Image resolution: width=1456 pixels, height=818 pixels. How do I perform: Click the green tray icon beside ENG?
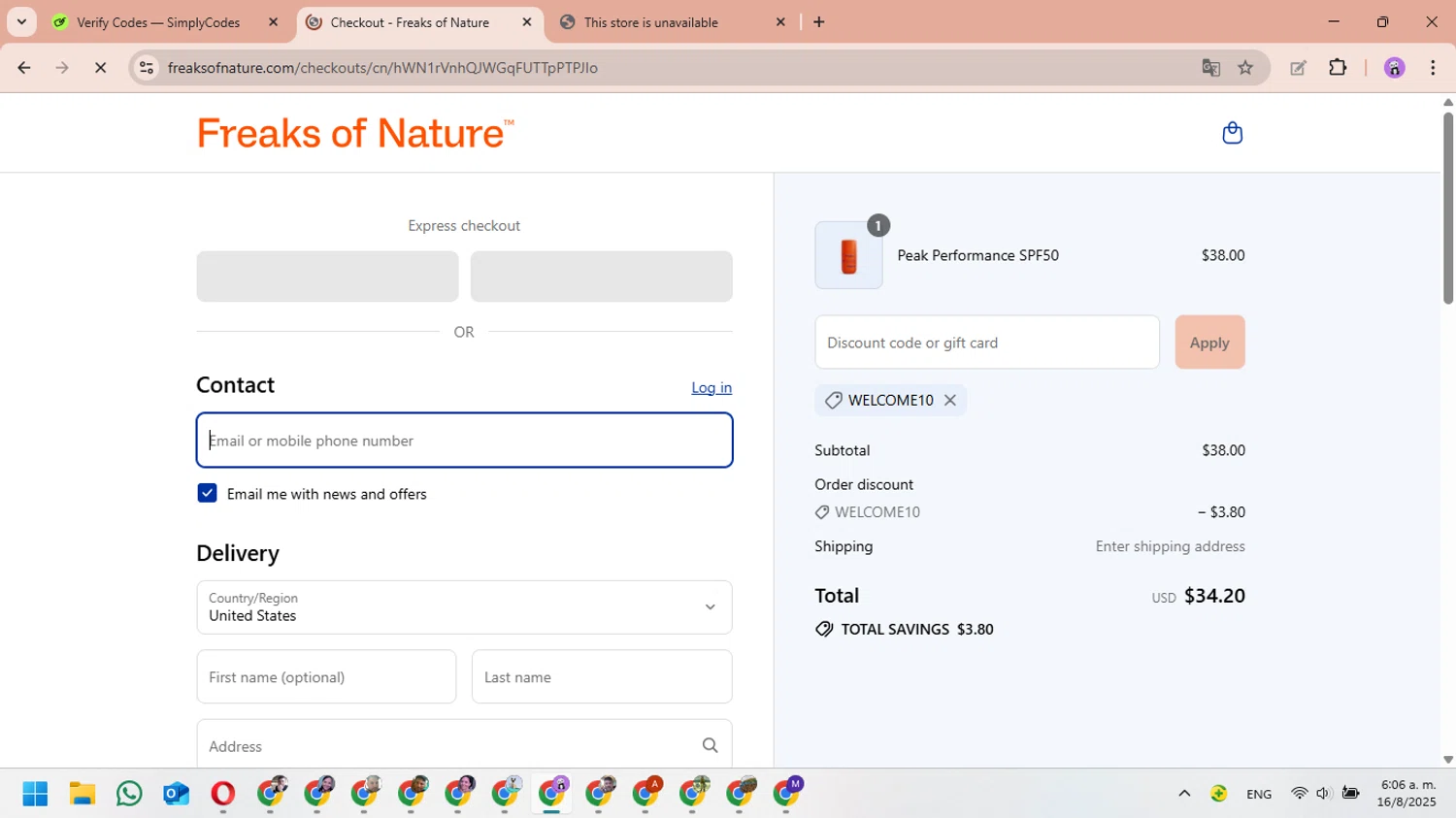[x=1218, y=794]
